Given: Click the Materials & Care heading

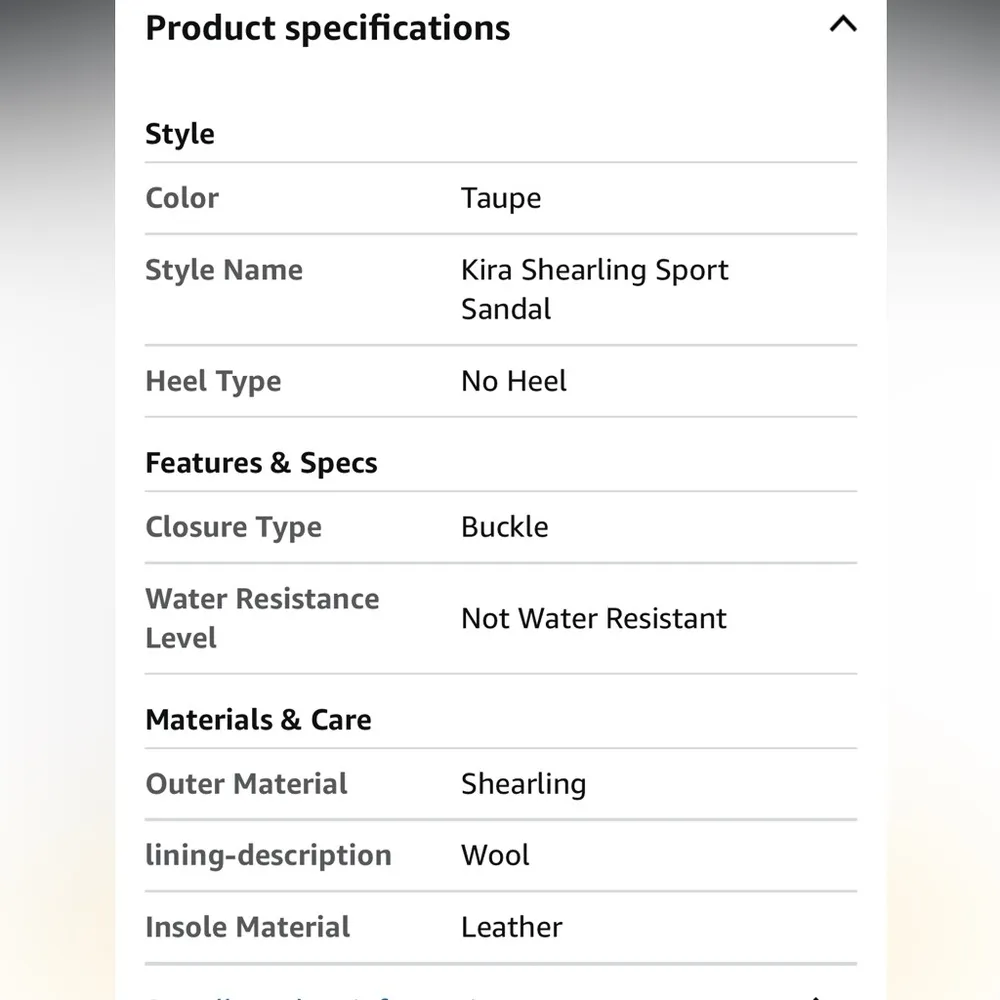Looking at the screenshot, I should tap(258, 720).
